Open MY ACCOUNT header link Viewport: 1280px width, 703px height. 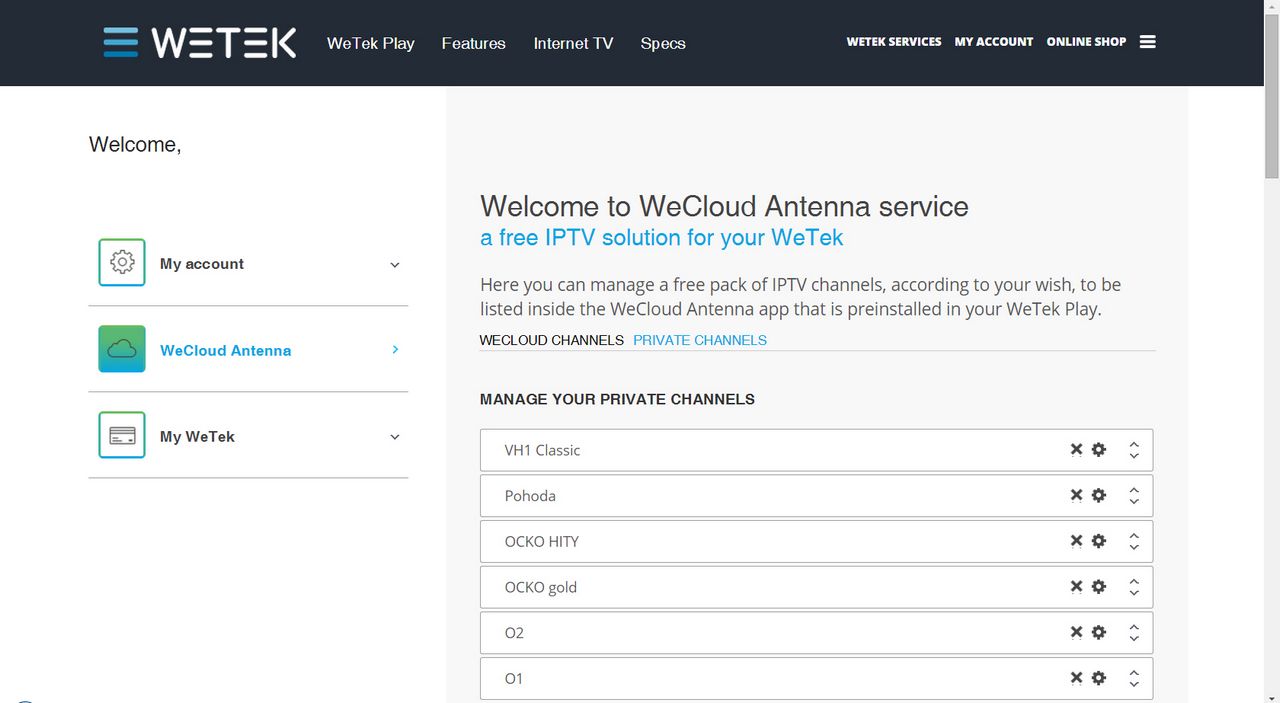[x=994, y=42]
